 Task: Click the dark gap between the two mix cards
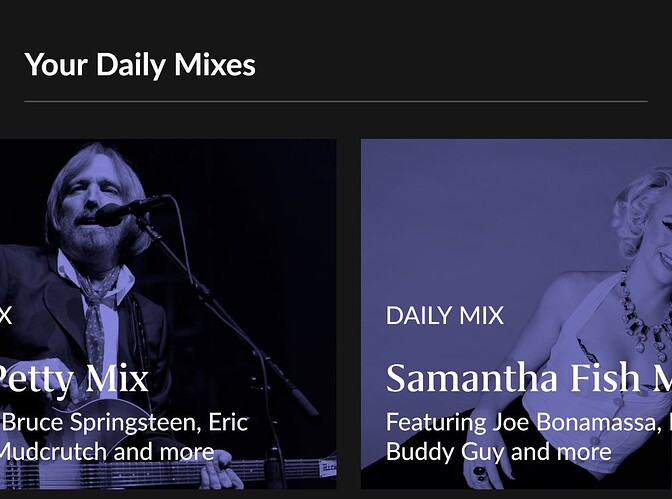(348, 314)
